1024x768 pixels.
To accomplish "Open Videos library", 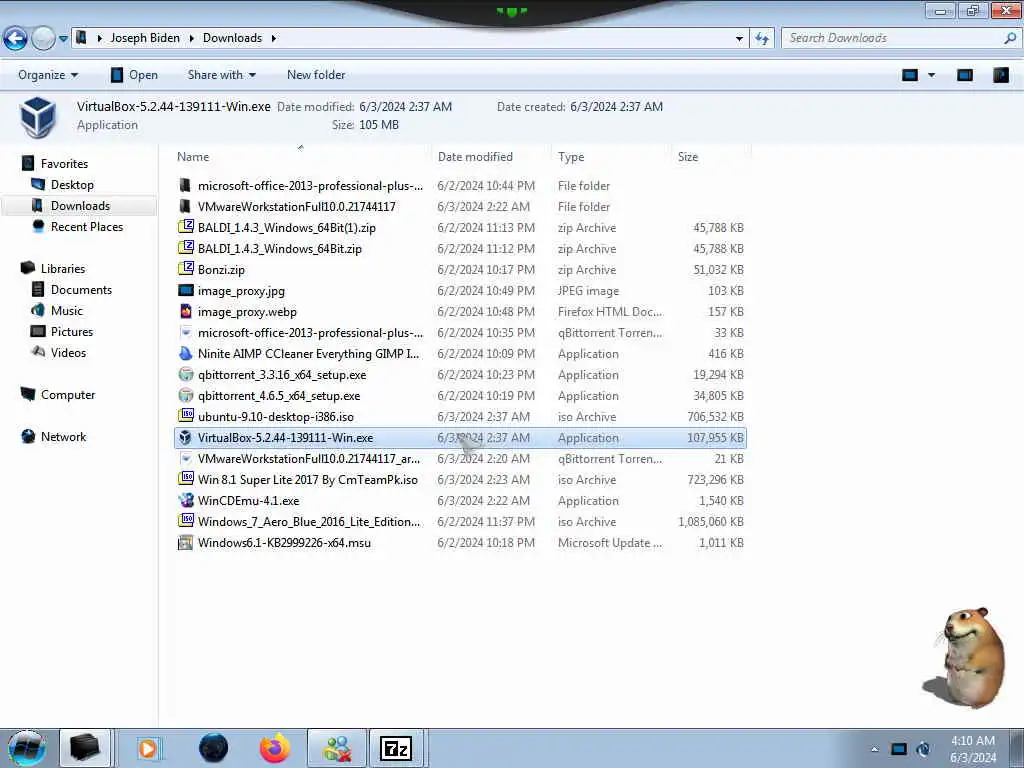I will pos(68,352).
